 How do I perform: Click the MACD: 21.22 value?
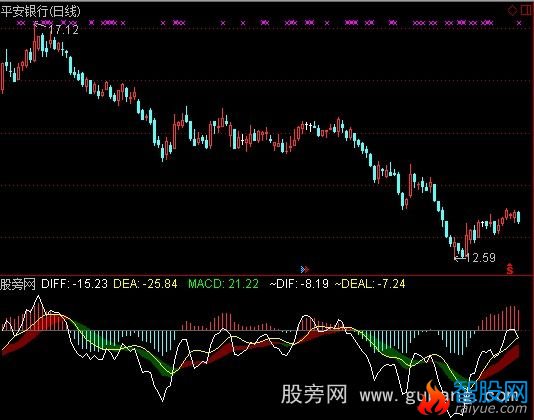coord(223,283)
